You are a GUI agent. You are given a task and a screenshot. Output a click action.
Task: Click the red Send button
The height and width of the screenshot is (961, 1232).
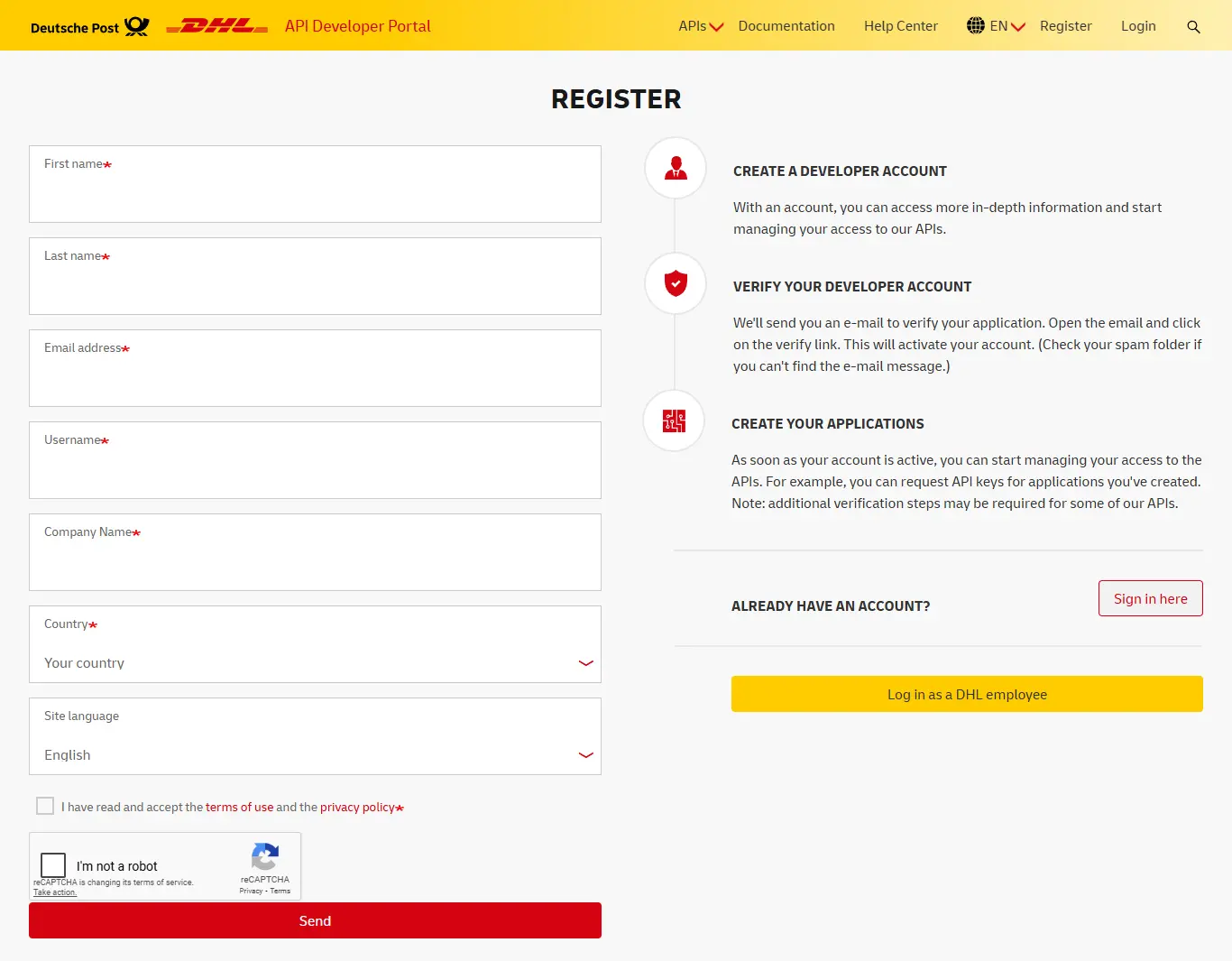click(315, 920)
